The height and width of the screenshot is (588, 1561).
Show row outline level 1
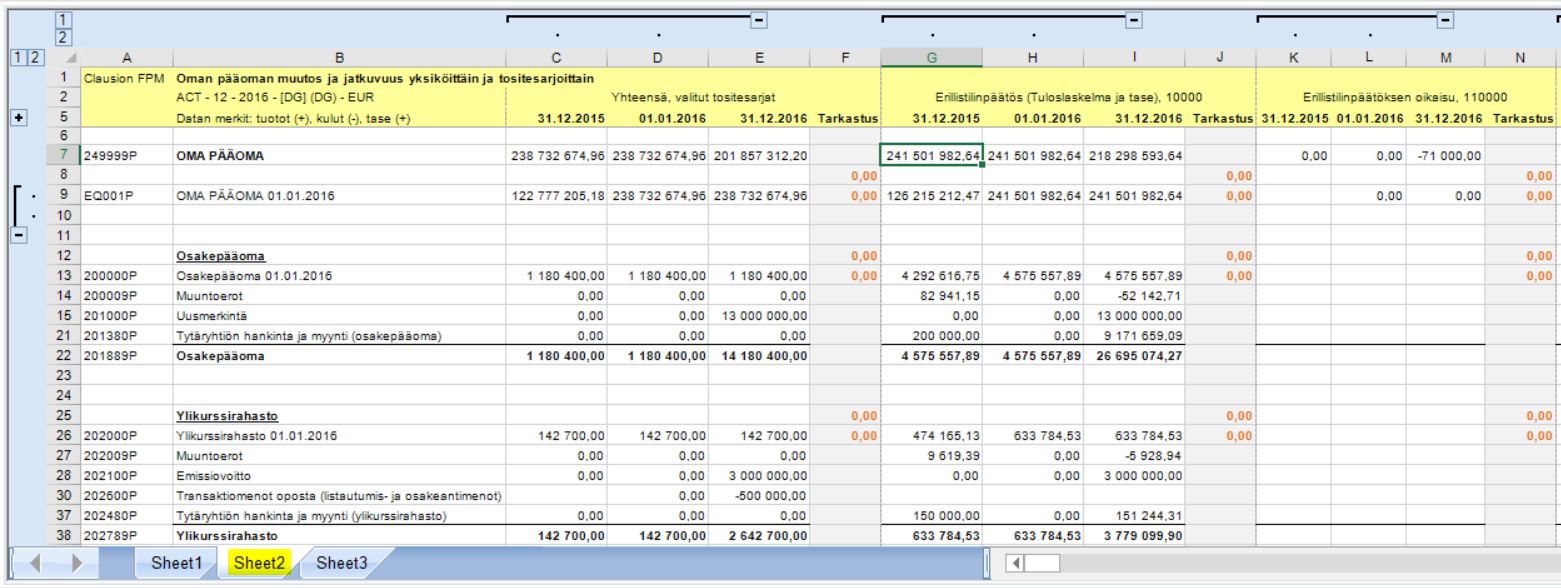click(17, 58)
